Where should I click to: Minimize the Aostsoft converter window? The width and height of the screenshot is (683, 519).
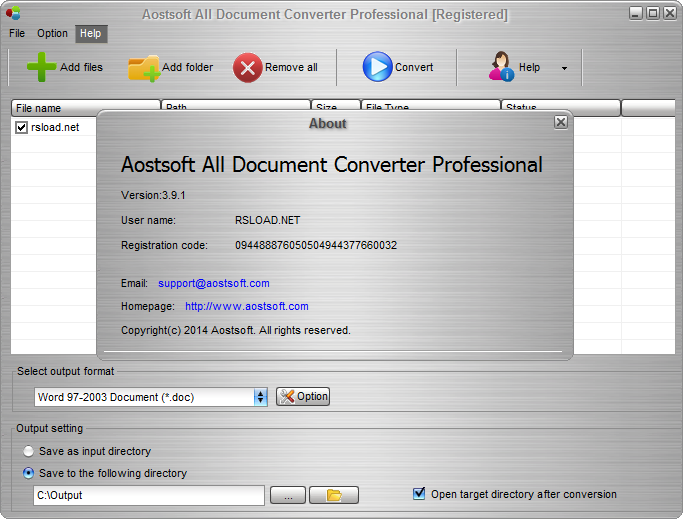(636, 14)
